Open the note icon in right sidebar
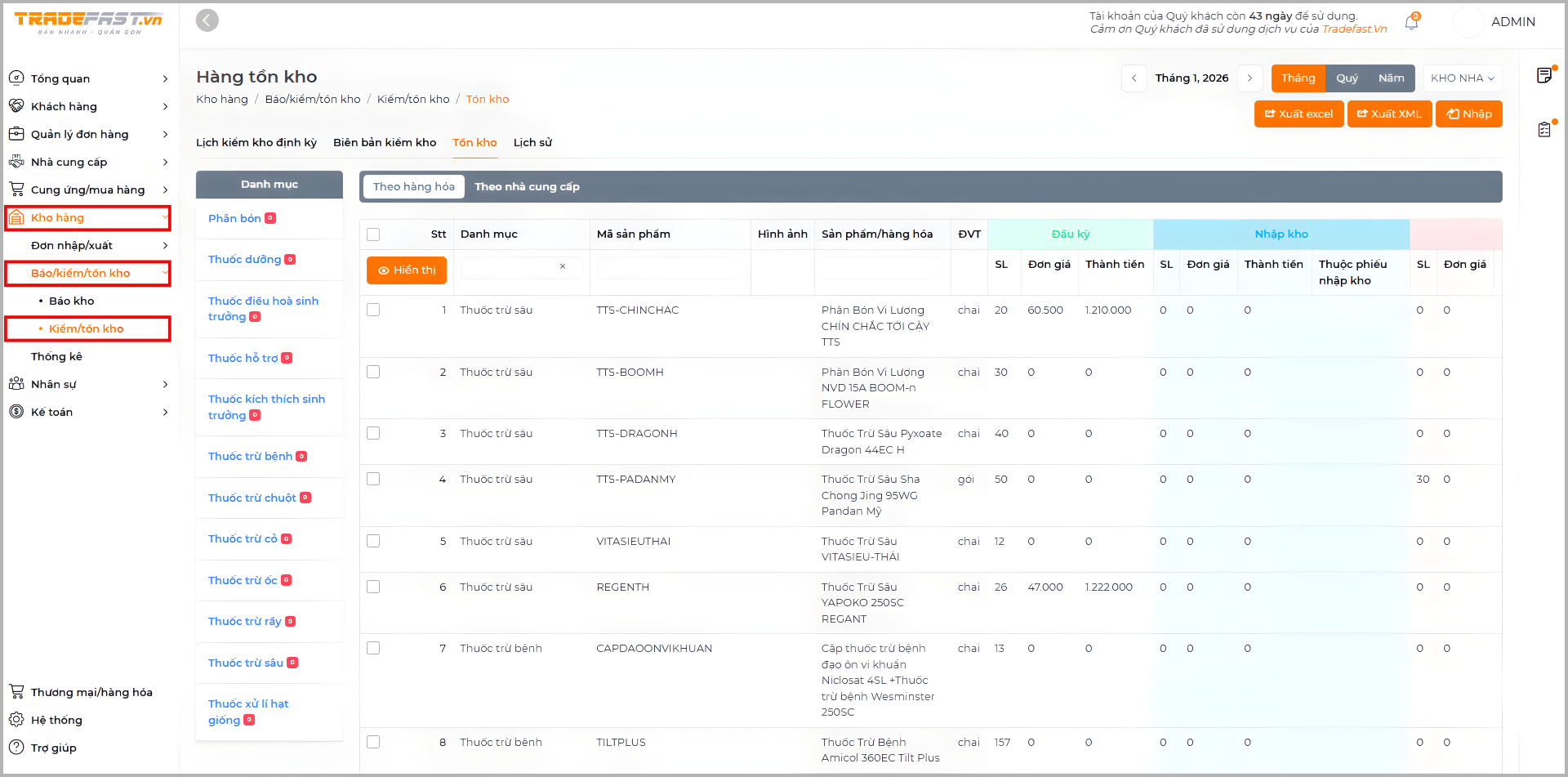The image size is (1568, 777). click(x=1544, y=76)
